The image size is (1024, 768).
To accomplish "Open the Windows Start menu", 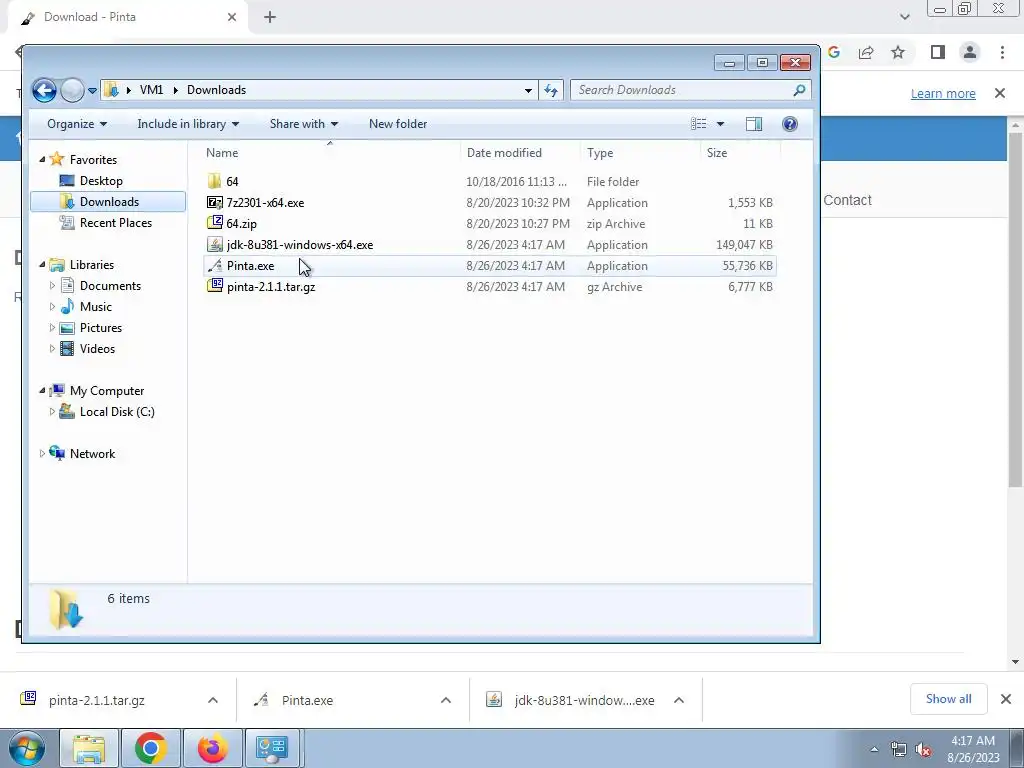I will [26, 748].
